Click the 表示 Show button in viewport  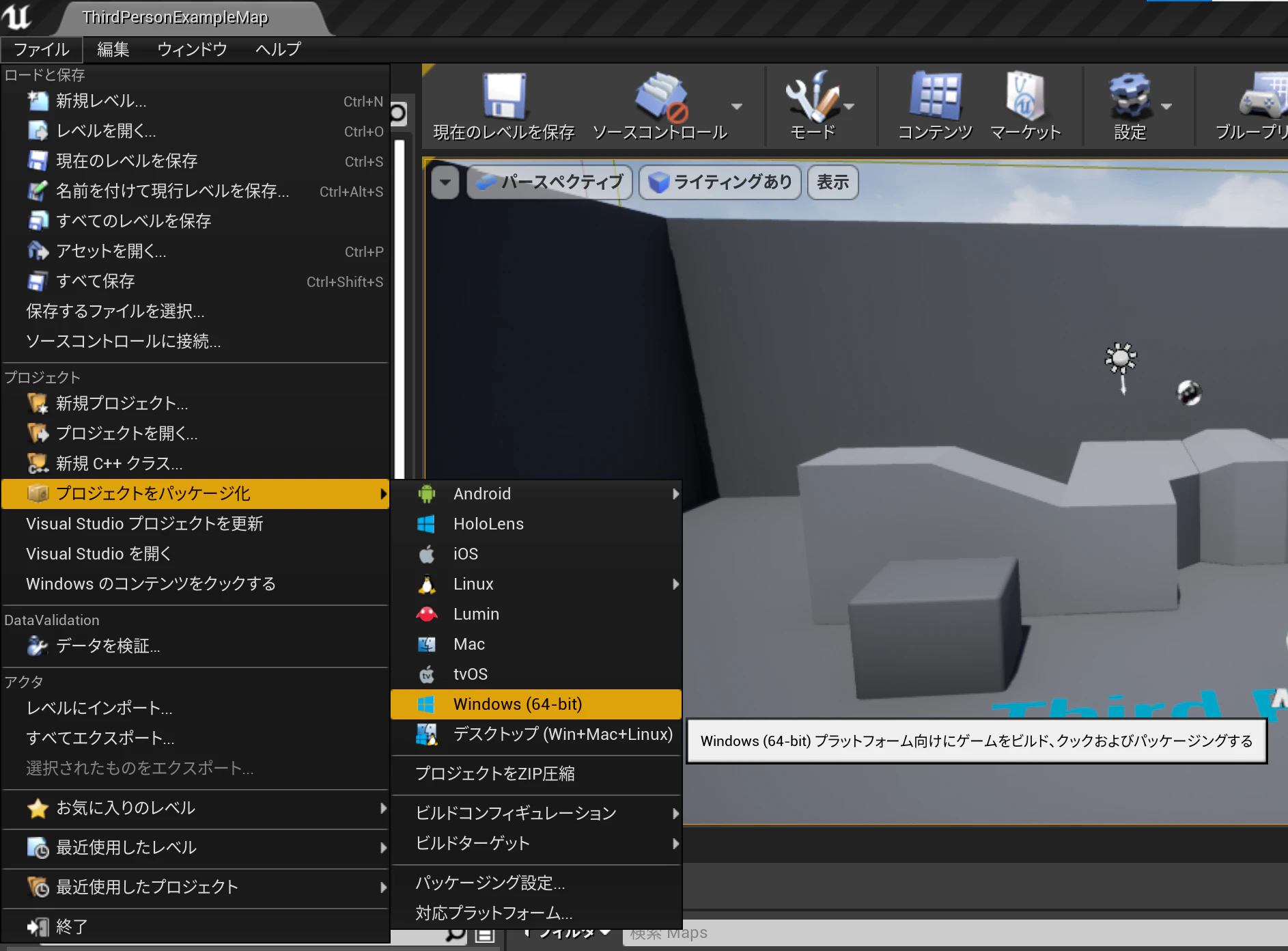(832, 182)
